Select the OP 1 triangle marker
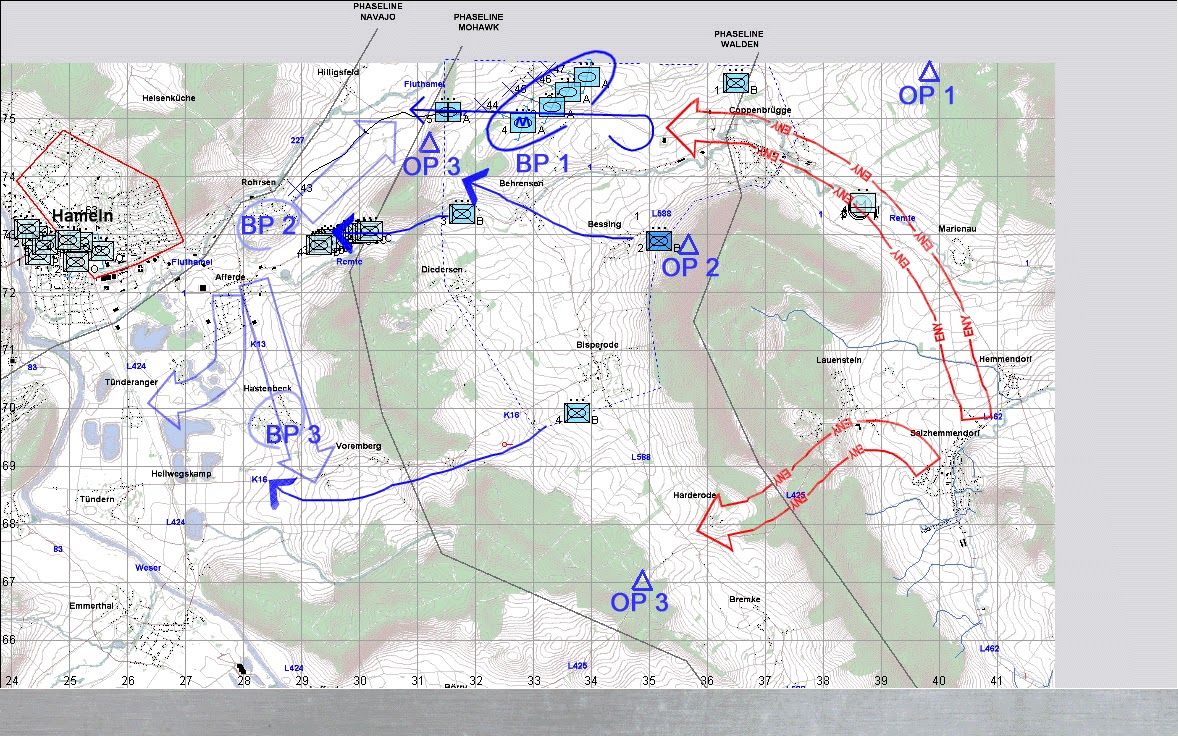The height and width of the screenshot is (736, 1178). [929, 71]
